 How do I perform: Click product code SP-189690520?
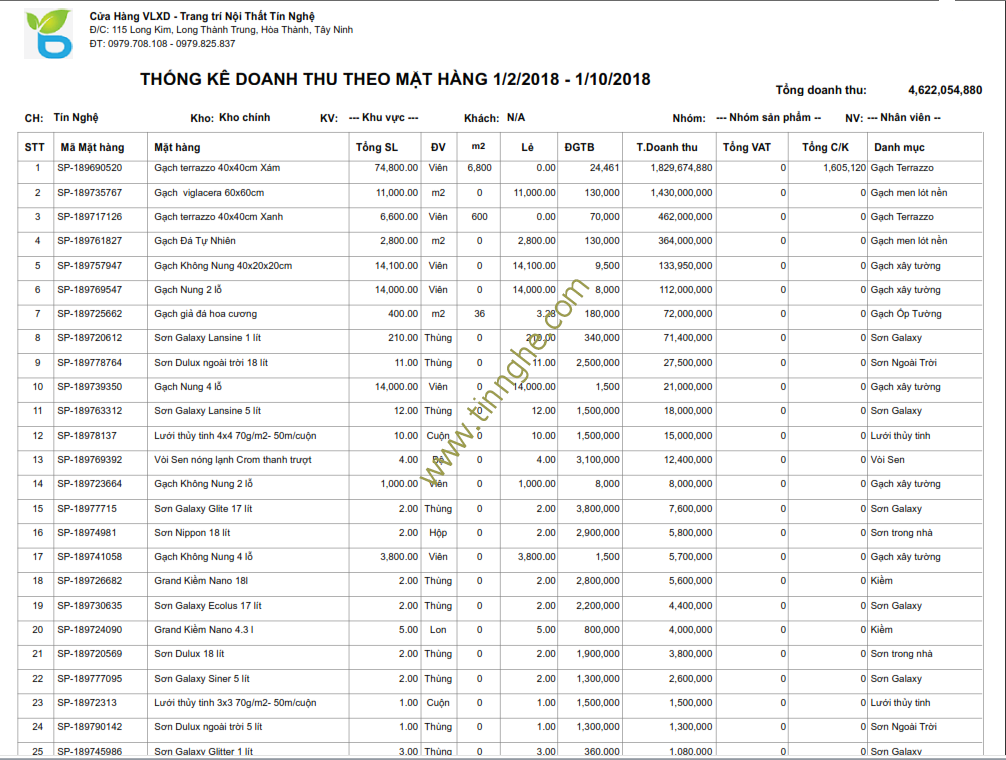pos(89,168)
